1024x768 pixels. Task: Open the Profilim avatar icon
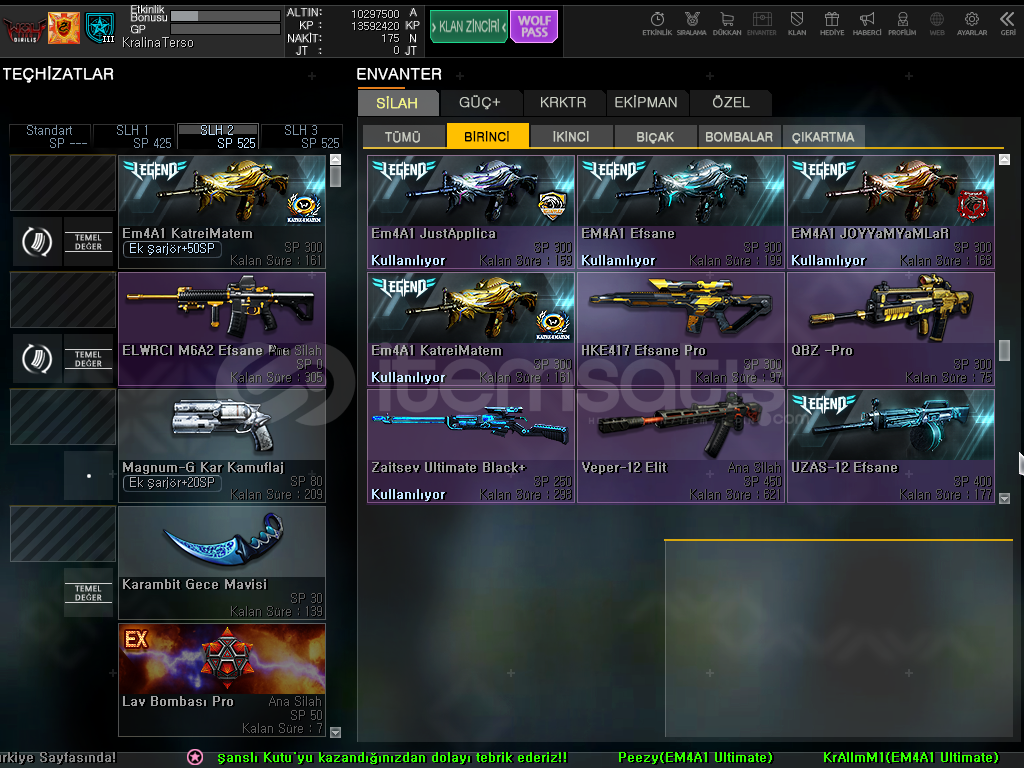(902, 24)
